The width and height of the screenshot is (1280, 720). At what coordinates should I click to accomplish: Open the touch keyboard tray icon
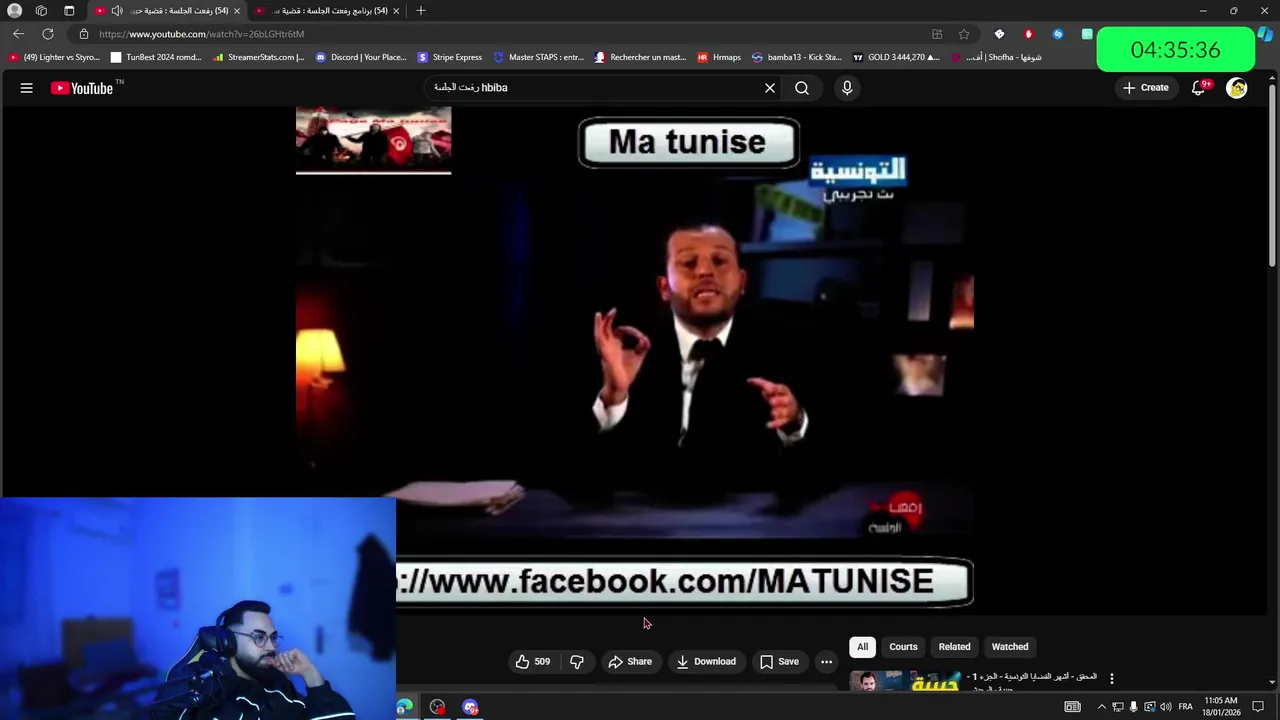tap(1072, 707)
